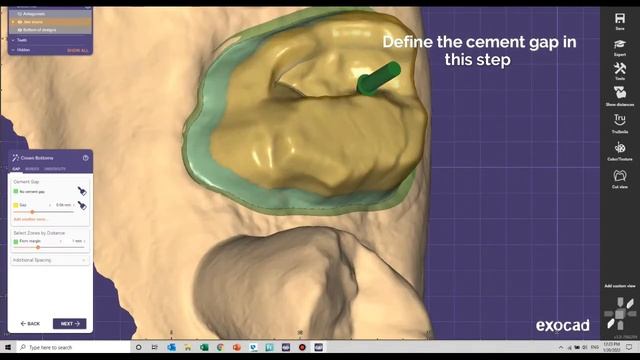Show hidden tray icons chevron
Image resolution: width=640 pixels, height=360 pixels.
561,347
